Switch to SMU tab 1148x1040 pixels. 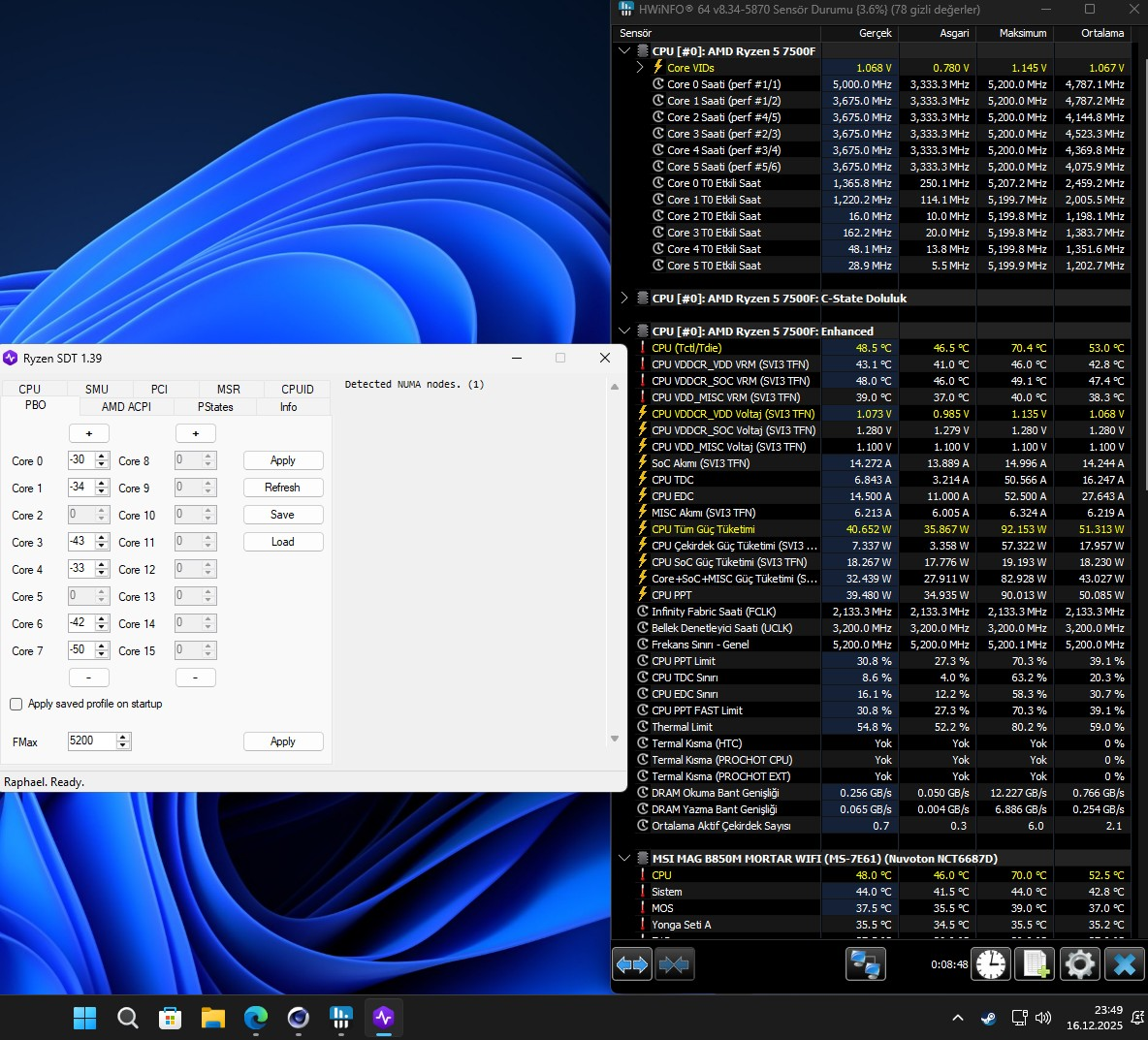[x=96, y=389]
